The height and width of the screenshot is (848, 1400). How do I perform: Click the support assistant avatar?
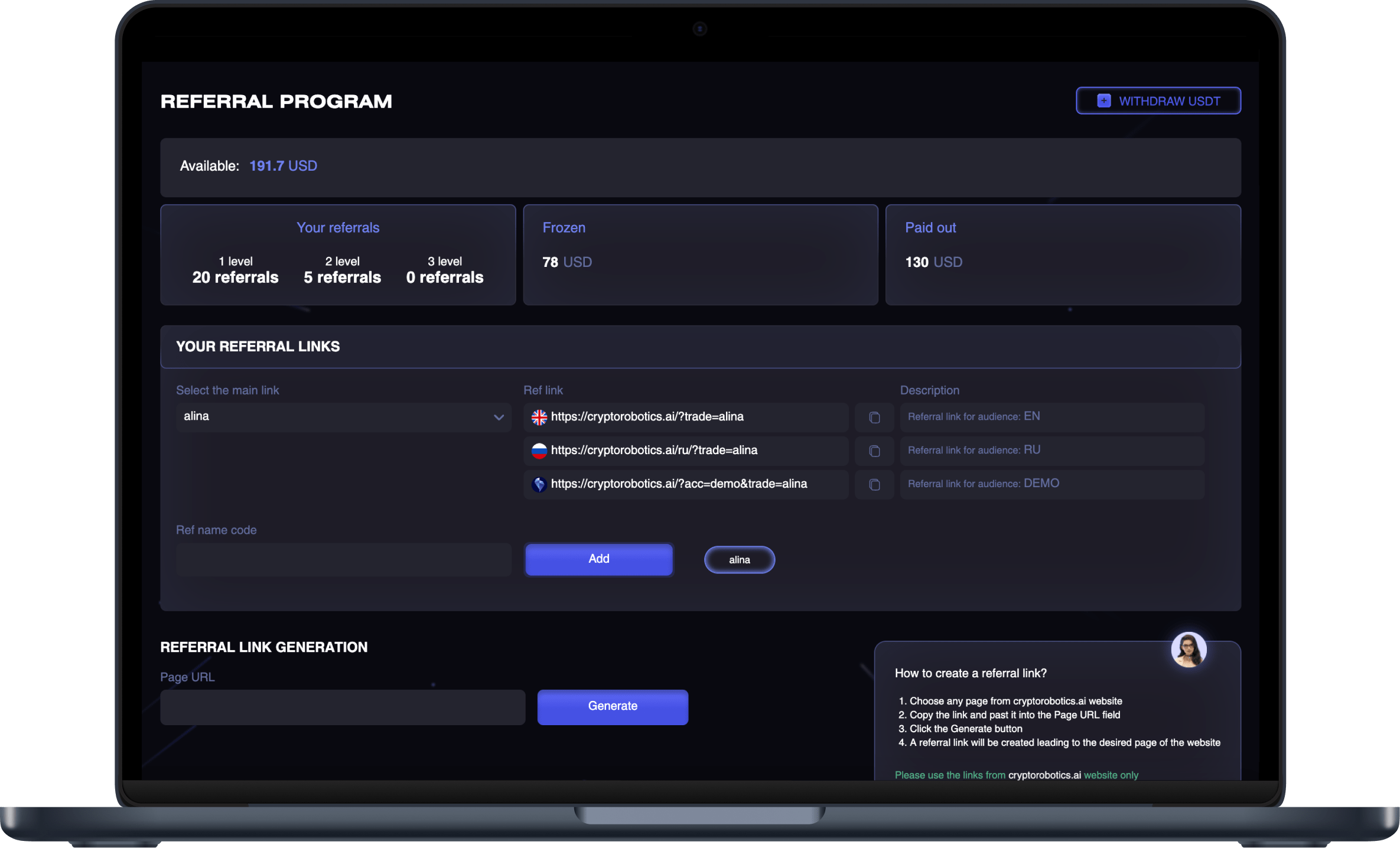pos(1189,650)
